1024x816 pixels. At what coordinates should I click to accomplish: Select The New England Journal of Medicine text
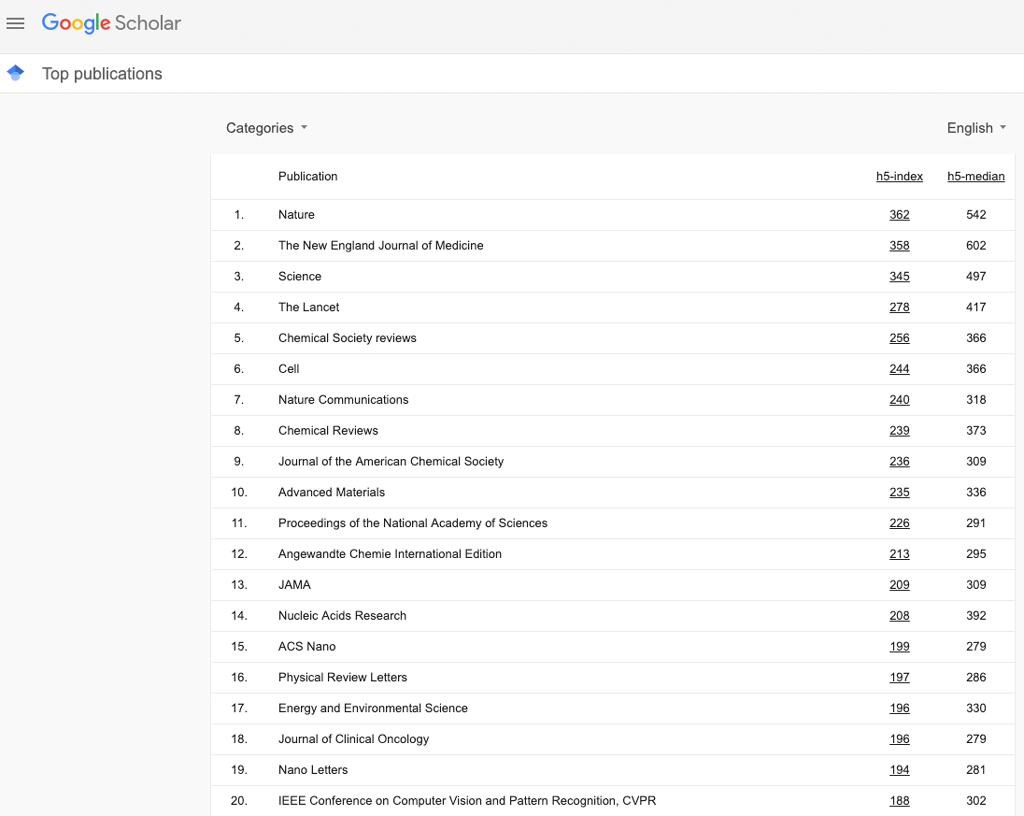pos(381,245)
